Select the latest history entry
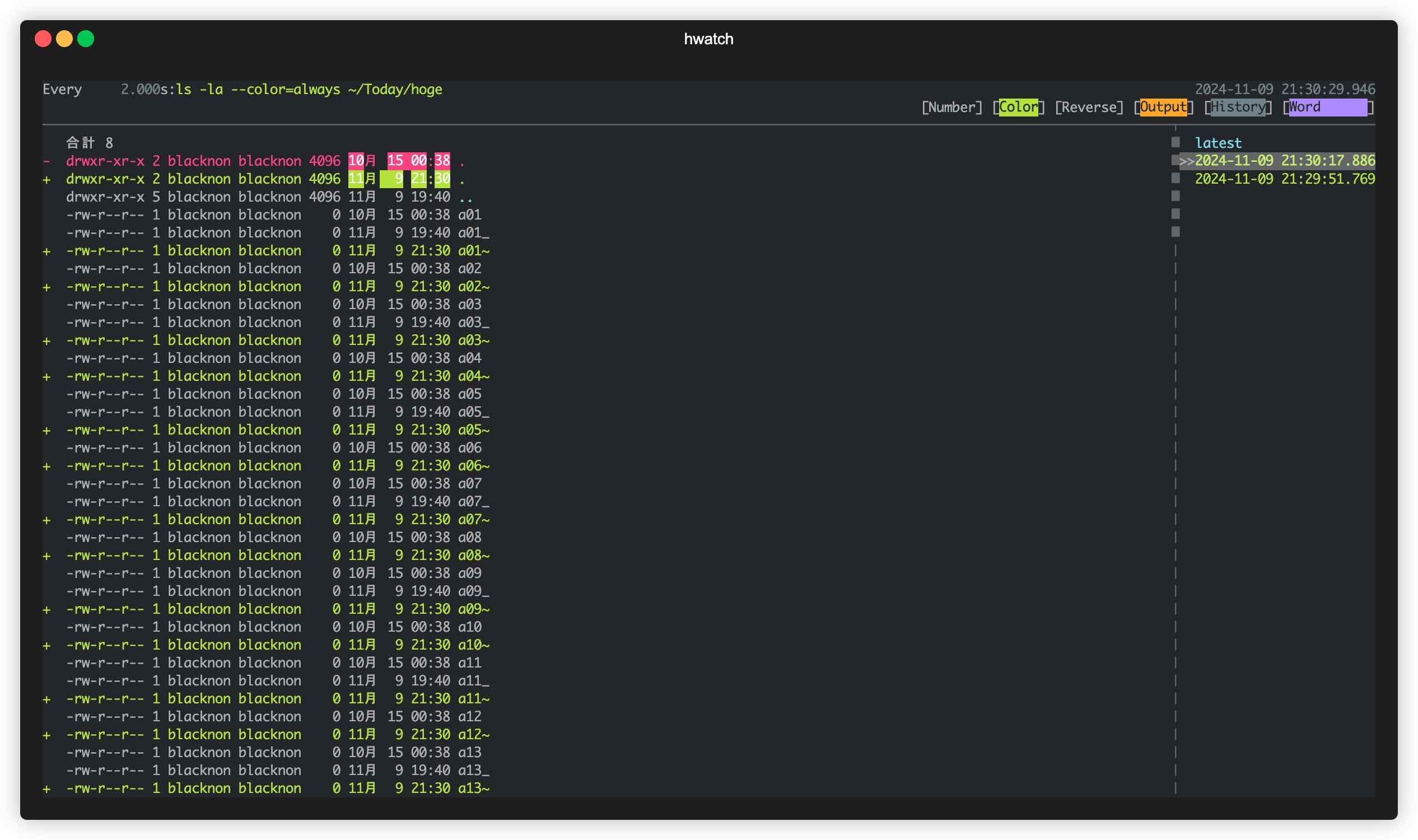Viewport: 1418px width, 840px height. pos(1218,143)
